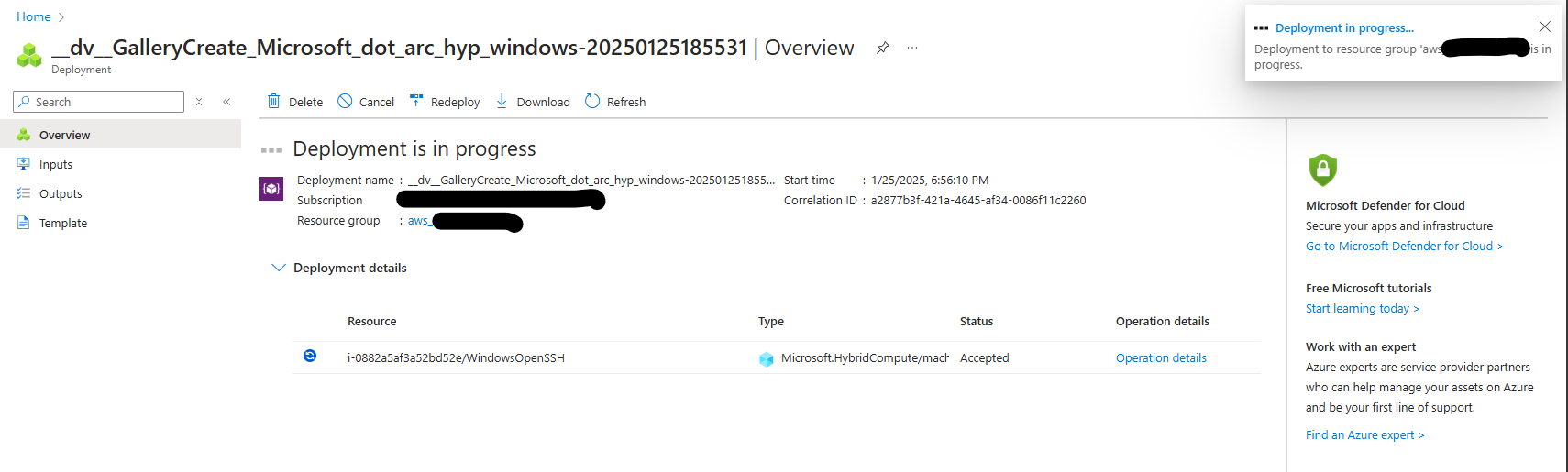Click the Delete trash icon in toolbar
This screenshot has width=1568, height=472.
click(274, 102)
